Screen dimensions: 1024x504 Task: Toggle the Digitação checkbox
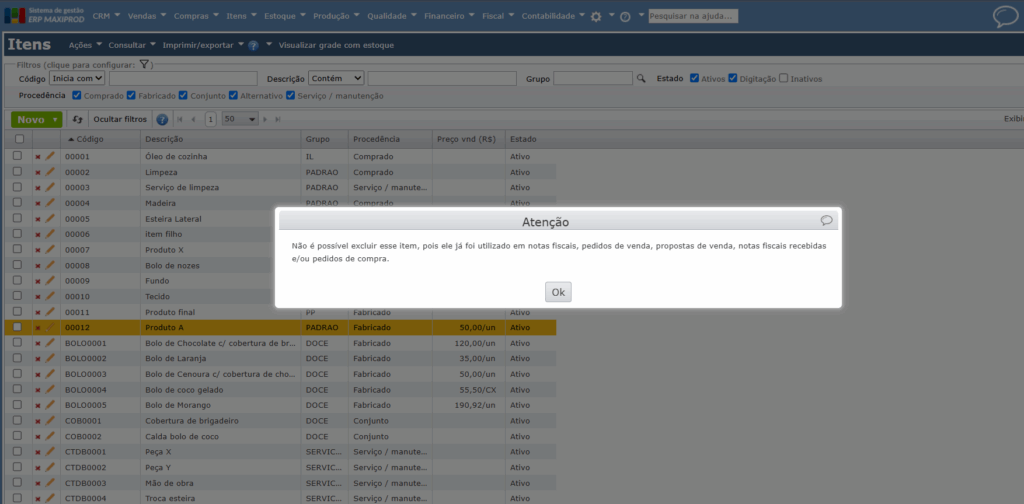tap(733, 78)
